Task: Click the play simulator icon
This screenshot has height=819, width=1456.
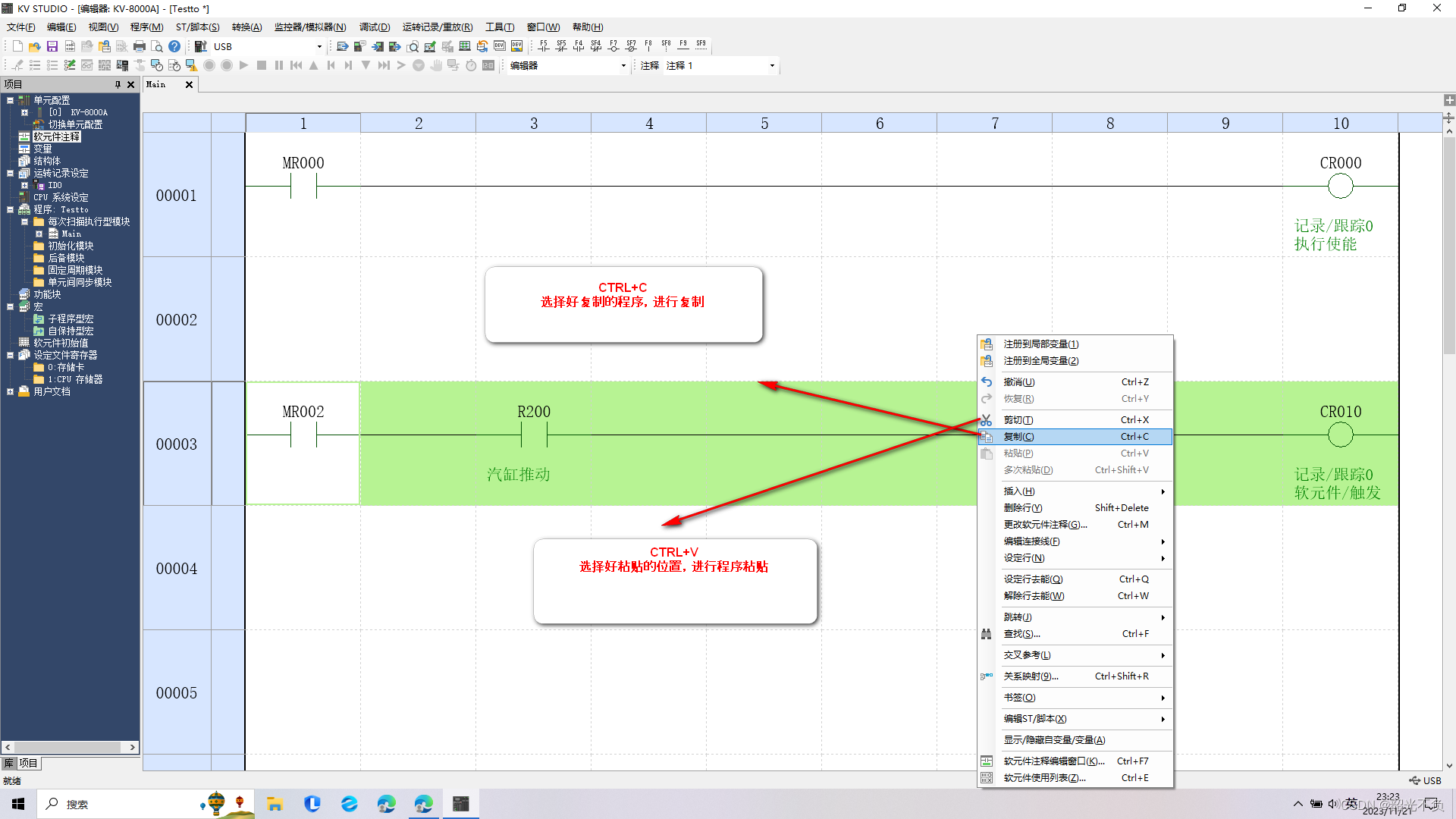Action: [x=244, y=66]
